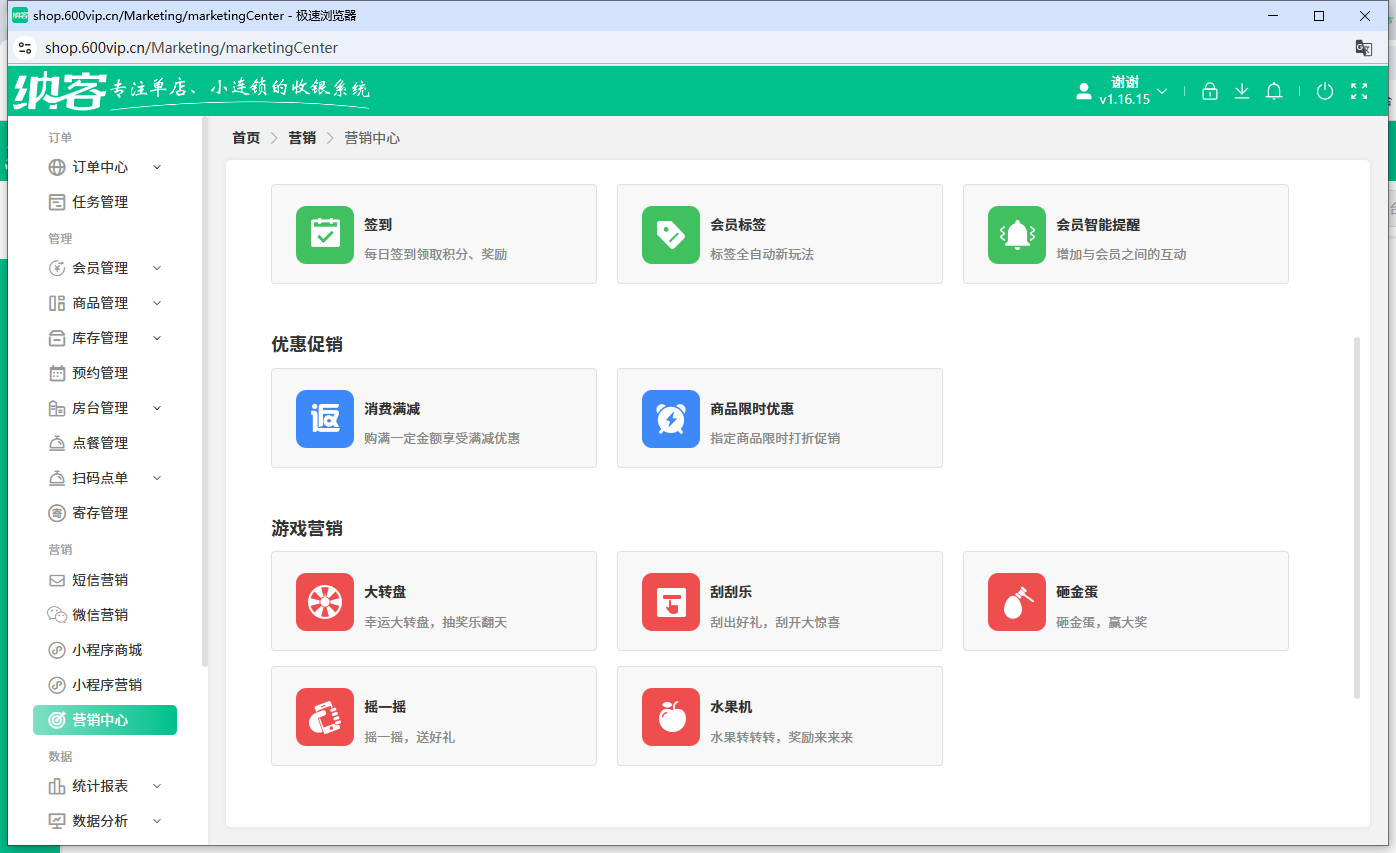Expand the 统计报表 sidebar section
The image size is (1396, 853).
pyautogui.click(x=104, y=786)
